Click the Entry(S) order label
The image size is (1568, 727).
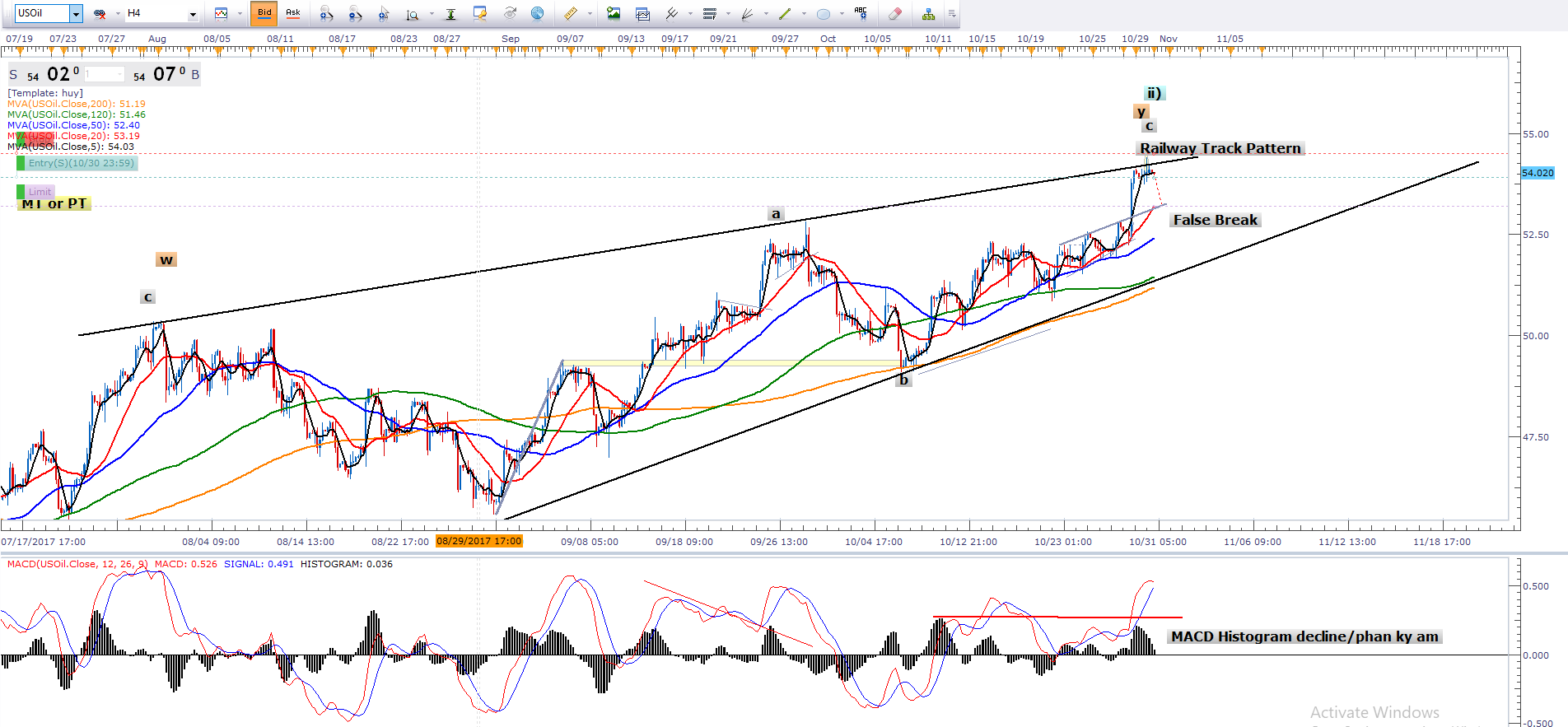click(81, 163)
